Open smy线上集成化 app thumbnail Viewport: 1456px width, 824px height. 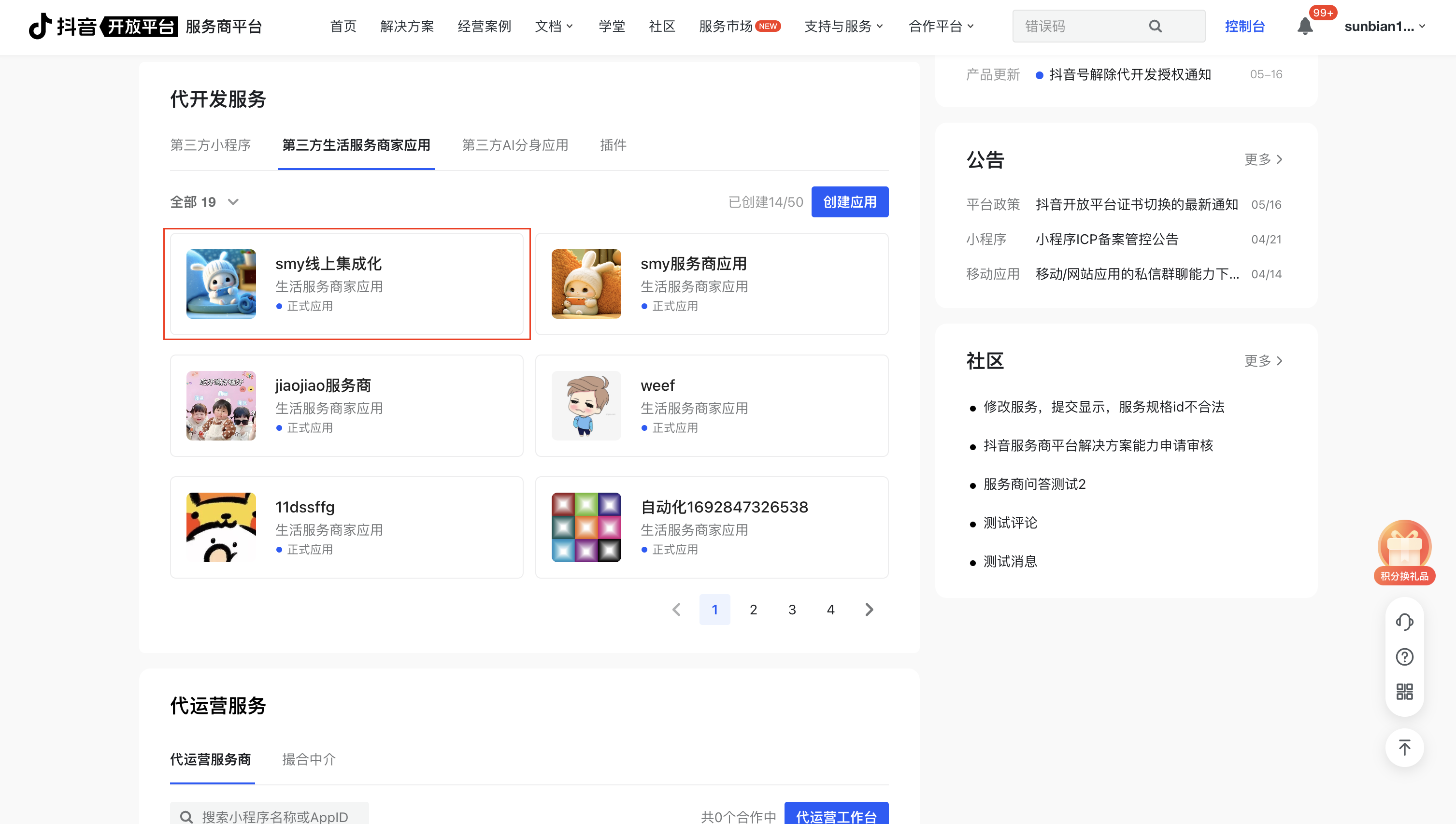(221, 284)
